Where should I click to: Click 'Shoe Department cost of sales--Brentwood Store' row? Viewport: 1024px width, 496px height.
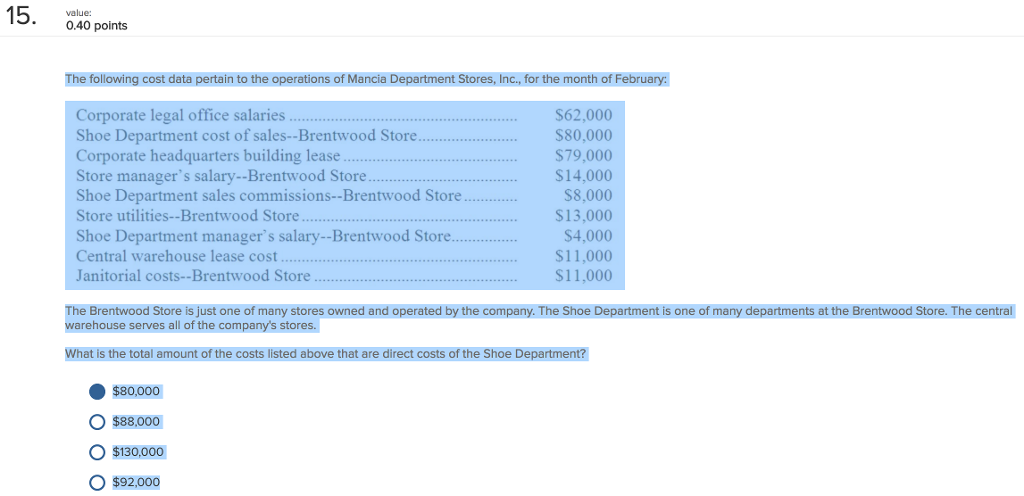coord(246,136)
